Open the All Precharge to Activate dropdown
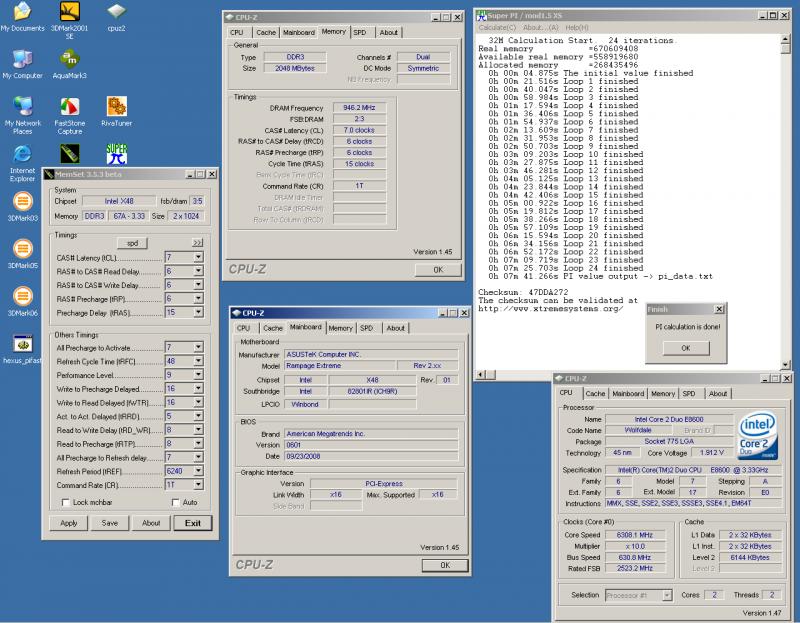The height and width of the screenshot is (623, 800). pyautogui.click(x=198, y=347)
